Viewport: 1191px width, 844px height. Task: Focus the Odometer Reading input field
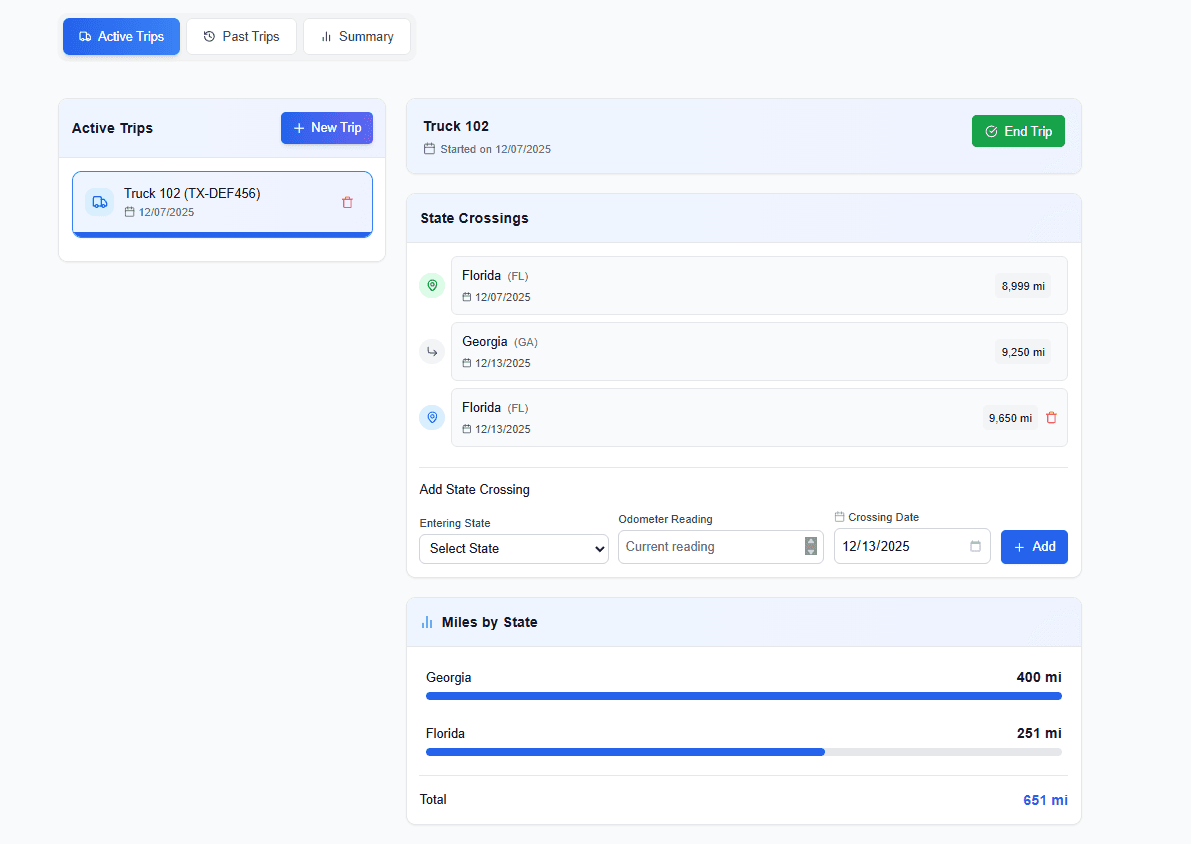coord(710,547)
